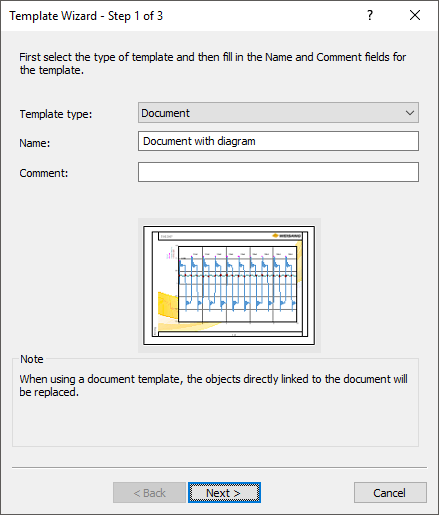Open the Template type combo box
The image size is (439, 515).
click(x=278, y=113)
